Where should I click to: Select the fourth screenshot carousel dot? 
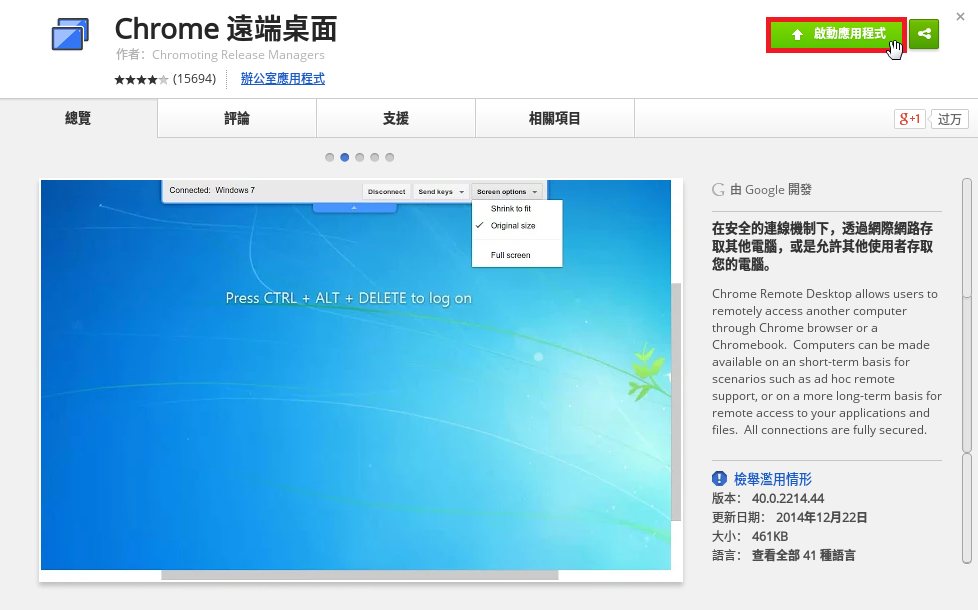[x=374, y=157]
